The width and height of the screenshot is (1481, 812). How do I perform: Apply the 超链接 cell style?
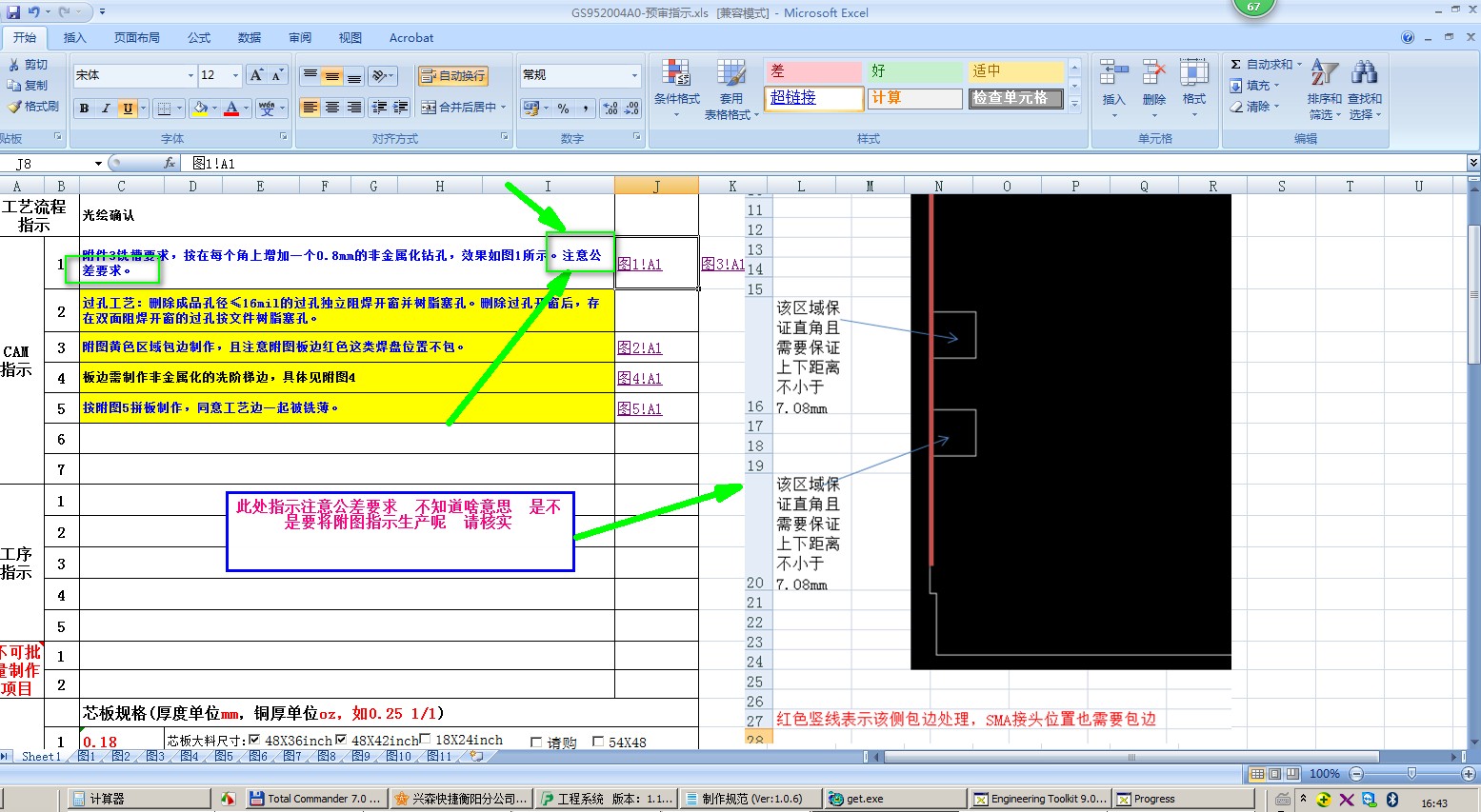pos(813,98)
